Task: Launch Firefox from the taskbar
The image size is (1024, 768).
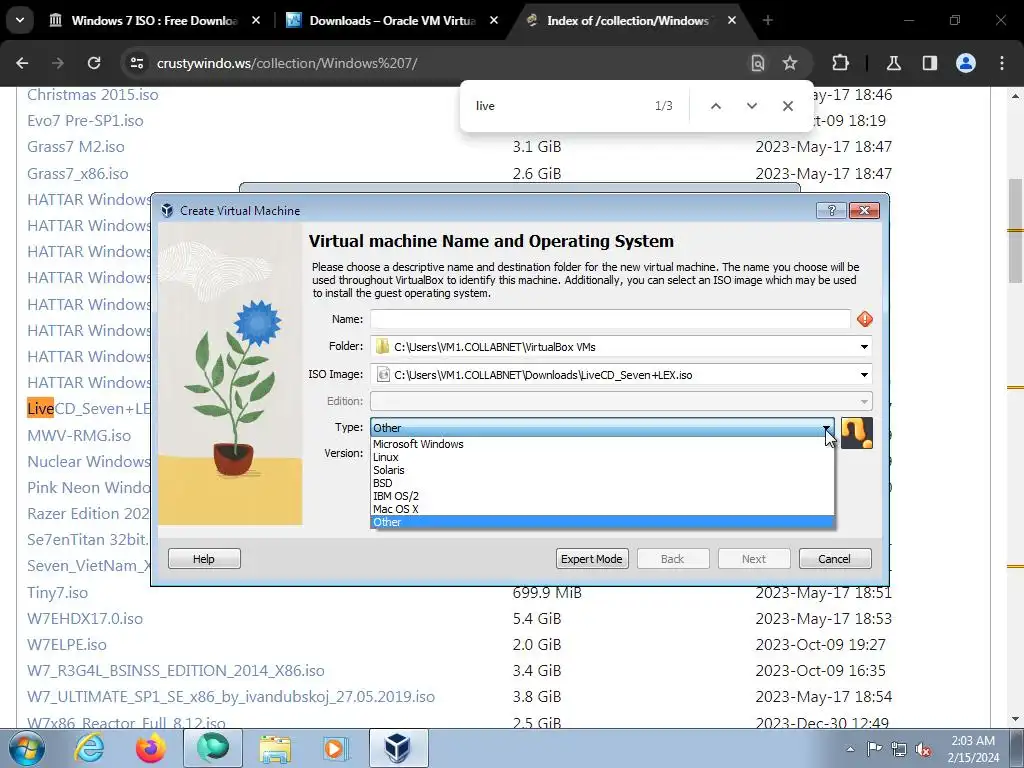Action: click(x=151, y=748)
